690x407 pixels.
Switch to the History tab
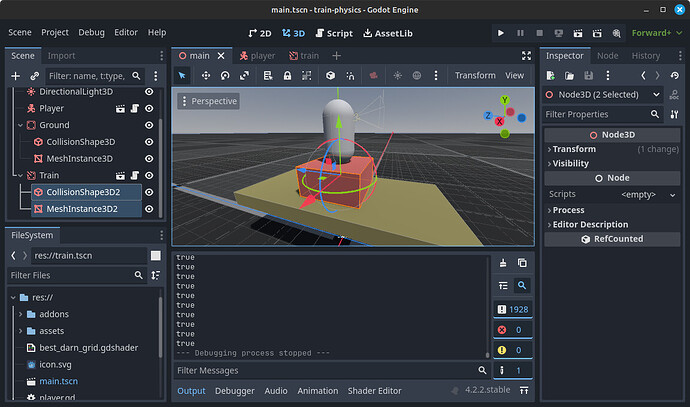pyautogui.click(x=646, y=56)
